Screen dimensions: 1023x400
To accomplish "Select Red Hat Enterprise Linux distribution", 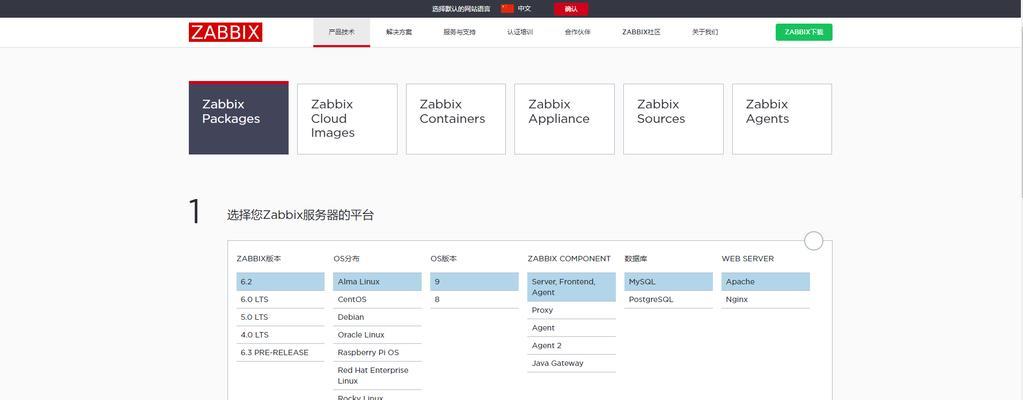I will coord(377,375).
